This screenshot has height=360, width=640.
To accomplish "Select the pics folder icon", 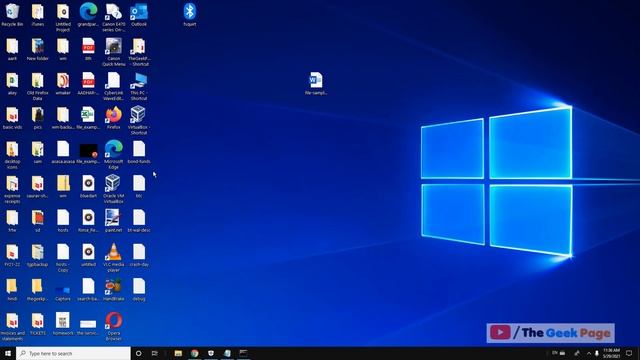I will click(x=38, y=118).
